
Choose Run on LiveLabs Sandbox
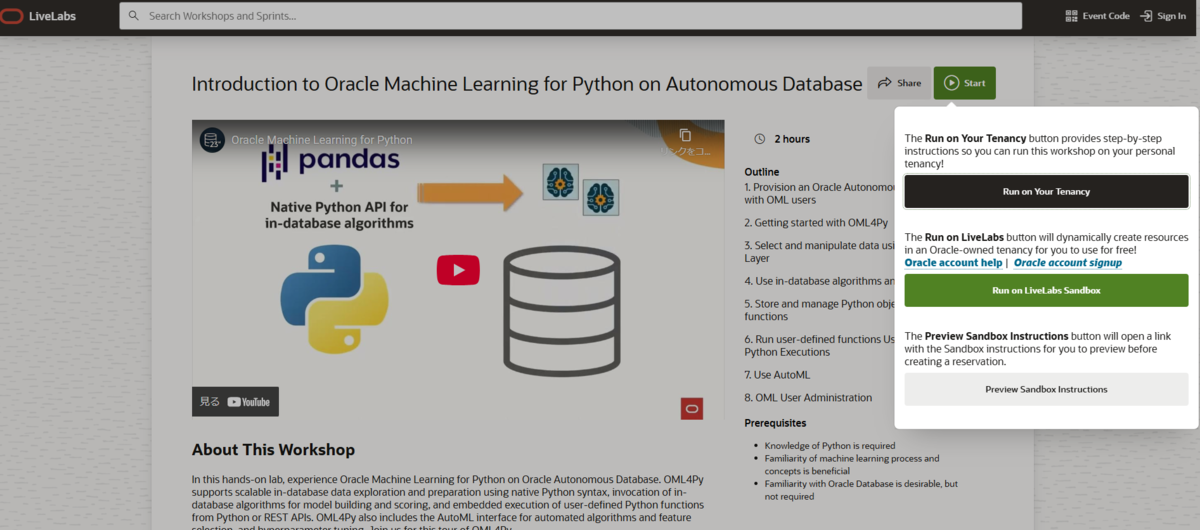click(1046, 290)
